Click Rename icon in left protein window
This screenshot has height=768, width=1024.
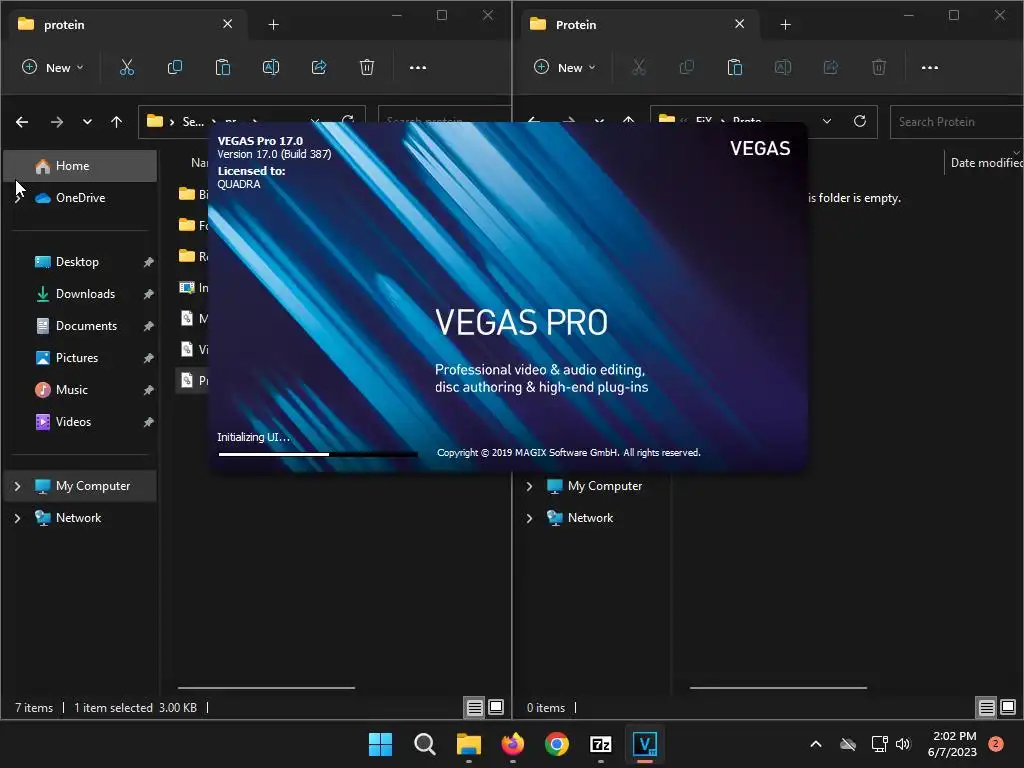(x=270, y=67)
